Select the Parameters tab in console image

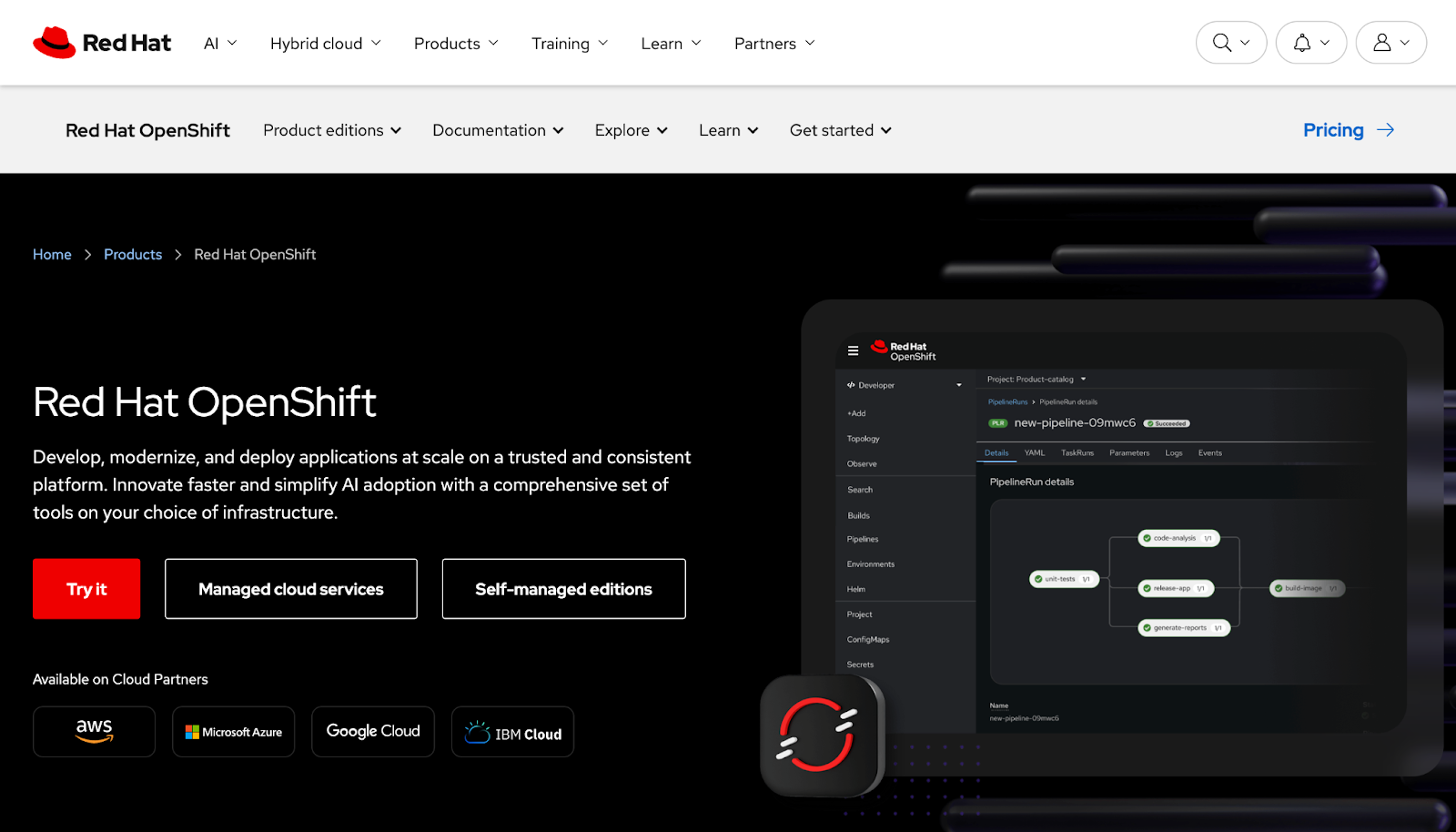(1129, 453)
